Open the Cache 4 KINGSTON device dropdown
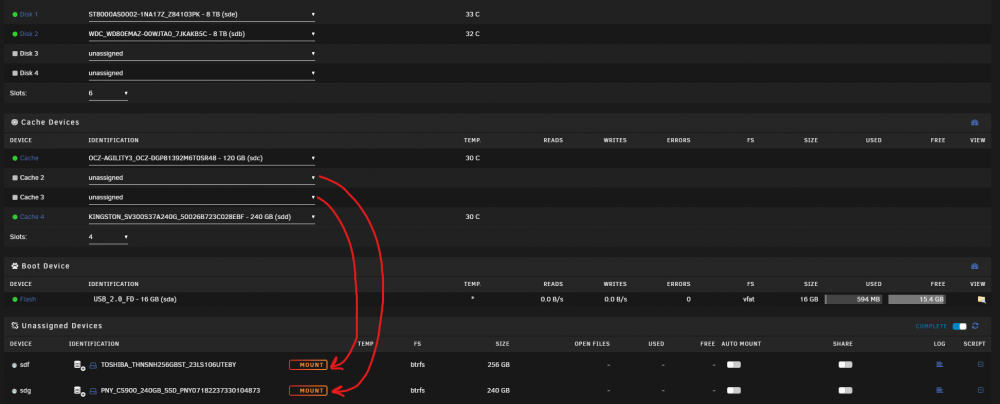Image resolution: width=1000 pixels, height=404 pixels. coord(202,217)
